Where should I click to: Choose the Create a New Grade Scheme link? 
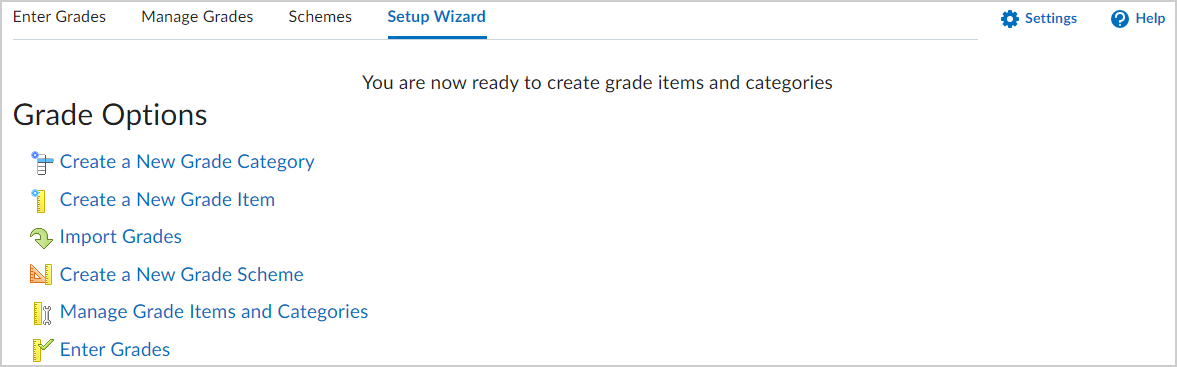tap(182, 275)
